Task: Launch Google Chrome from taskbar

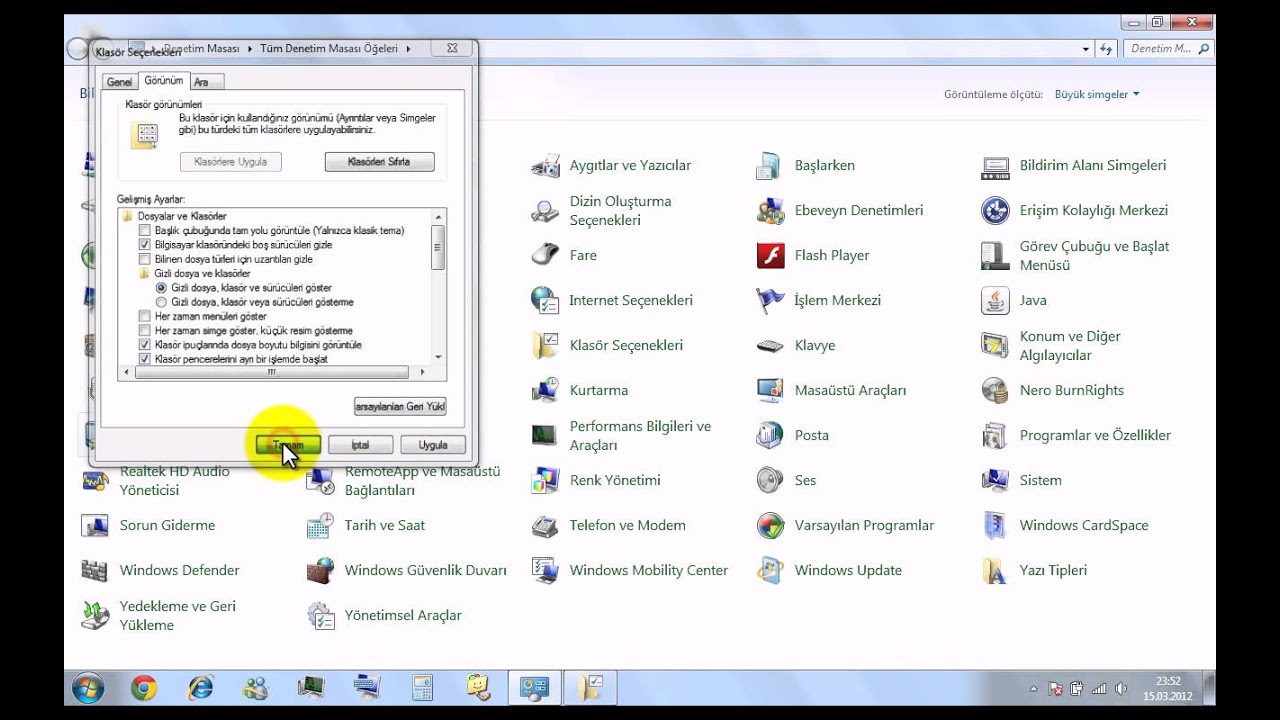Action: (x=144, y=688)
